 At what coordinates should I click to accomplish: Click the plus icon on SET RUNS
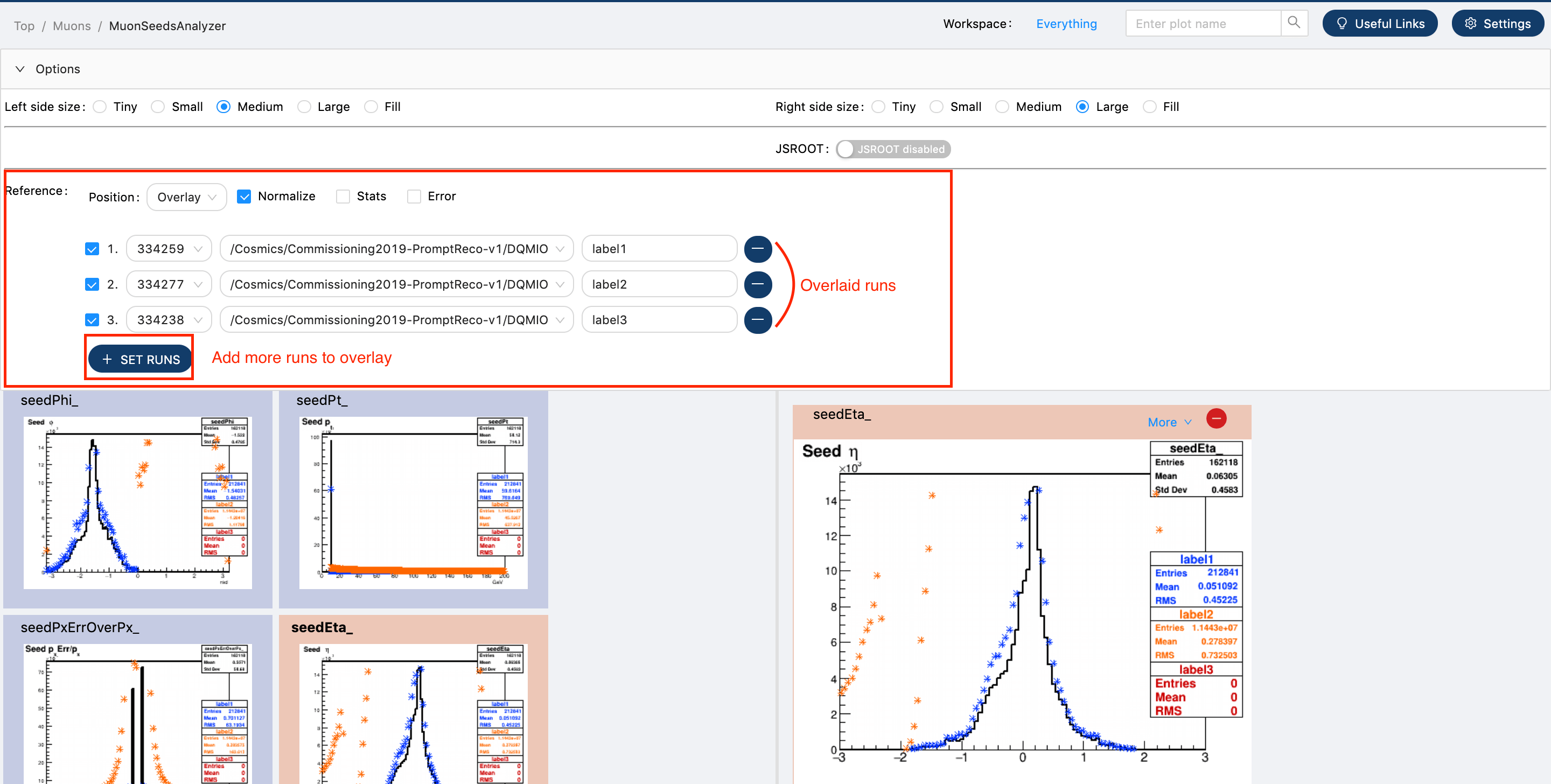pyautogui.click(x=107, y=360)
